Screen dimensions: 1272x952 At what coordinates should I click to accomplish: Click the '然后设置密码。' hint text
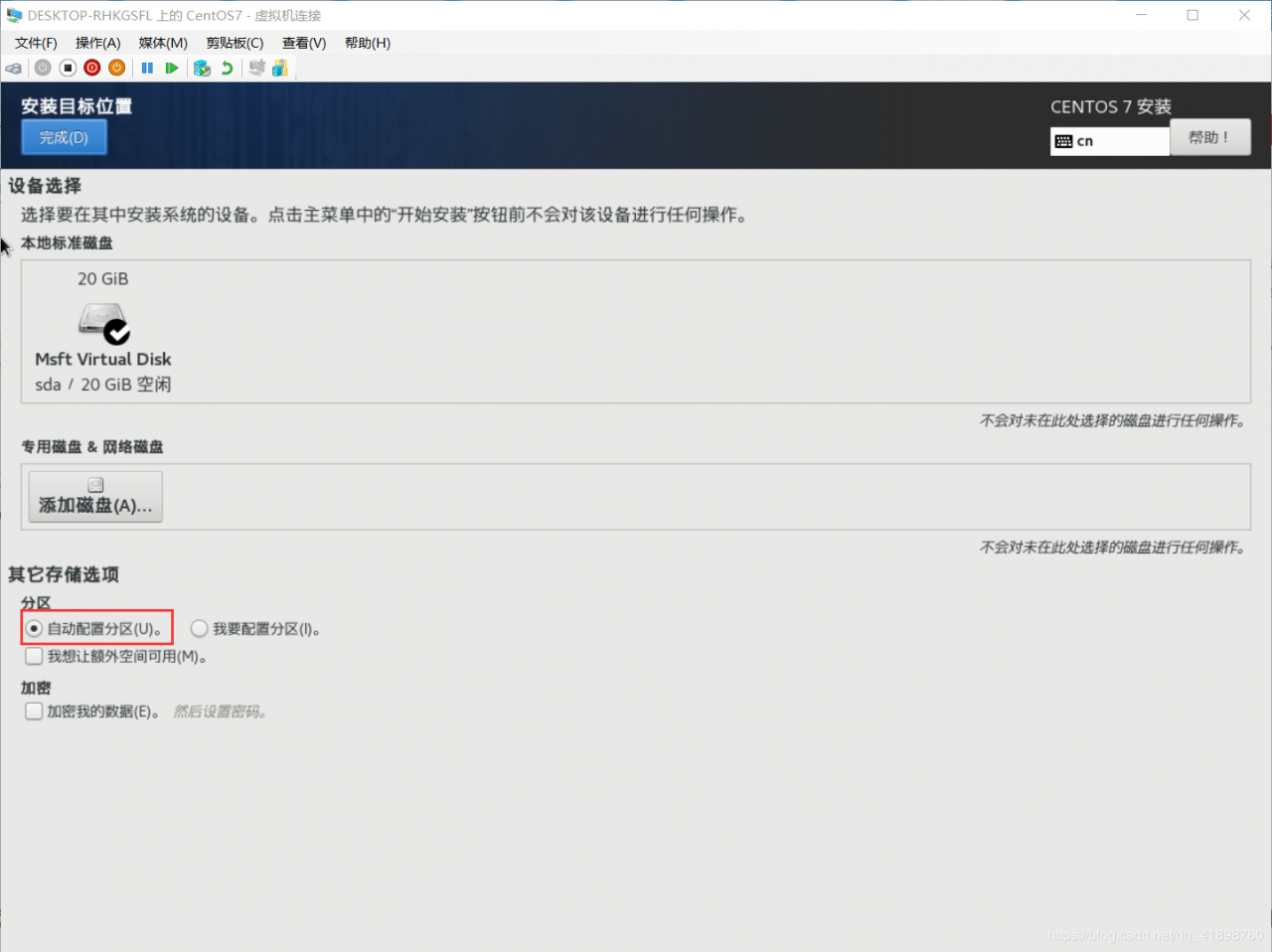[220, 712]
